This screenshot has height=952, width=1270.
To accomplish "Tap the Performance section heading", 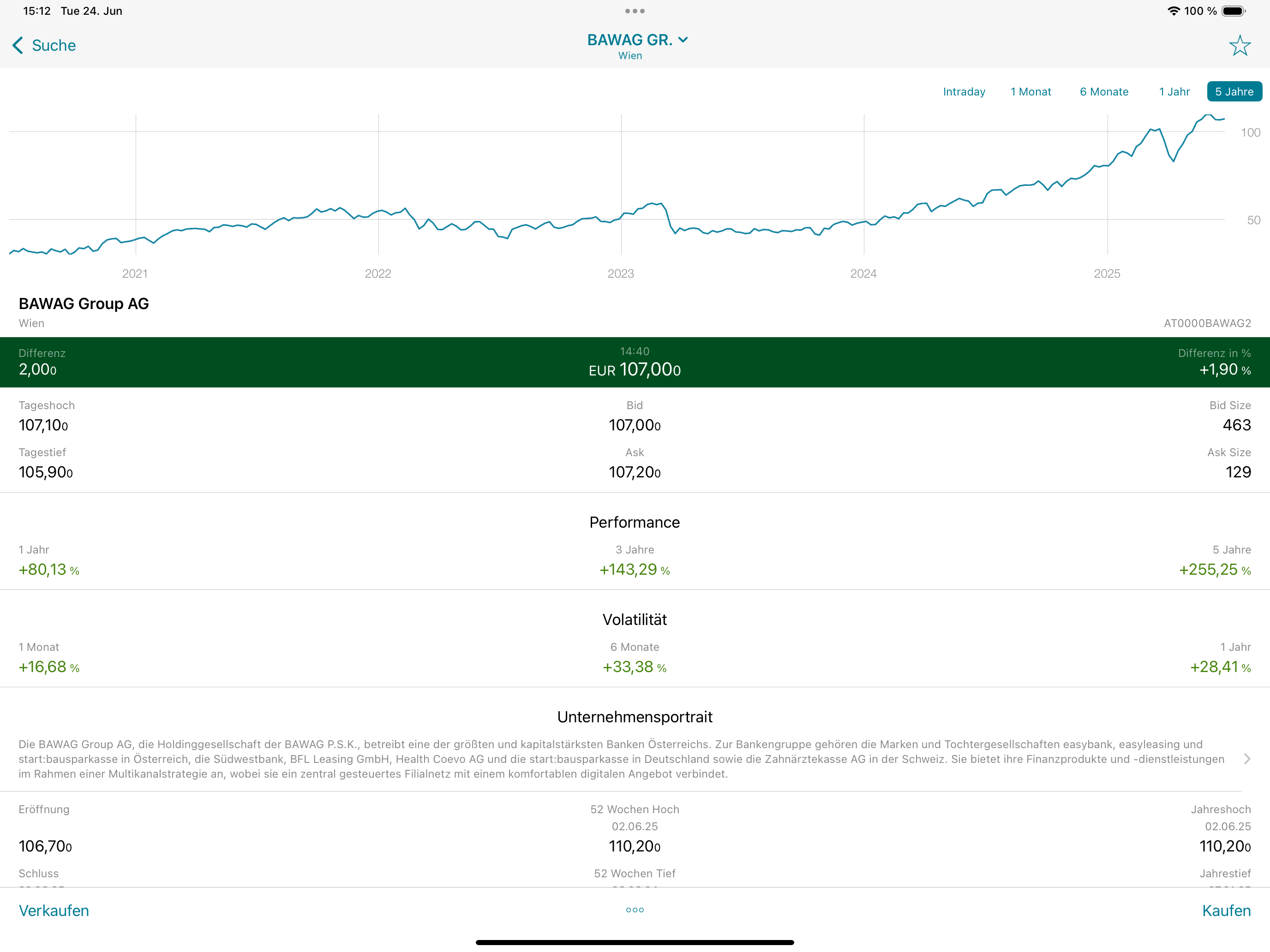I will [x=635, y=522].
